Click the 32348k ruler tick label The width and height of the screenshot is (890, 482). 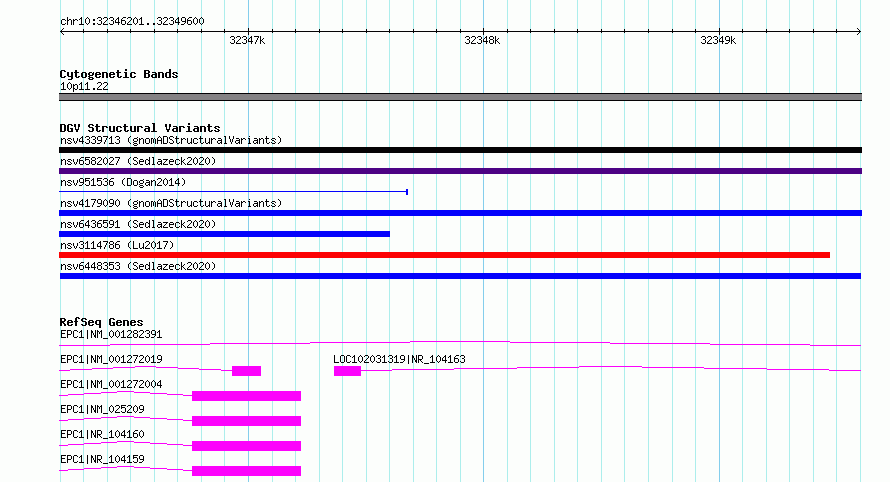482,40
